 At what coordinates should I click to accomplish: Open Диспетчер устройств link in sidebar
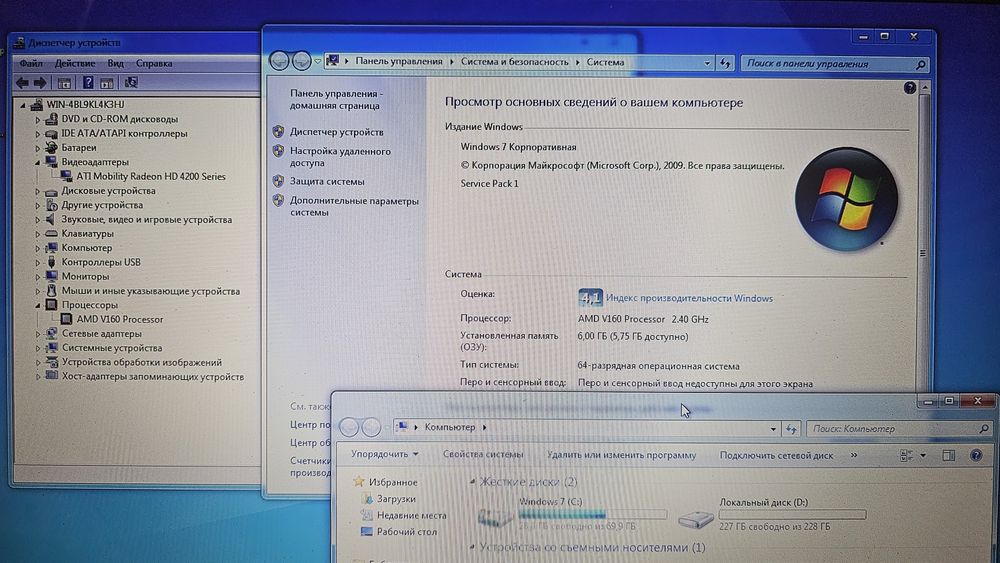(337, 132)
